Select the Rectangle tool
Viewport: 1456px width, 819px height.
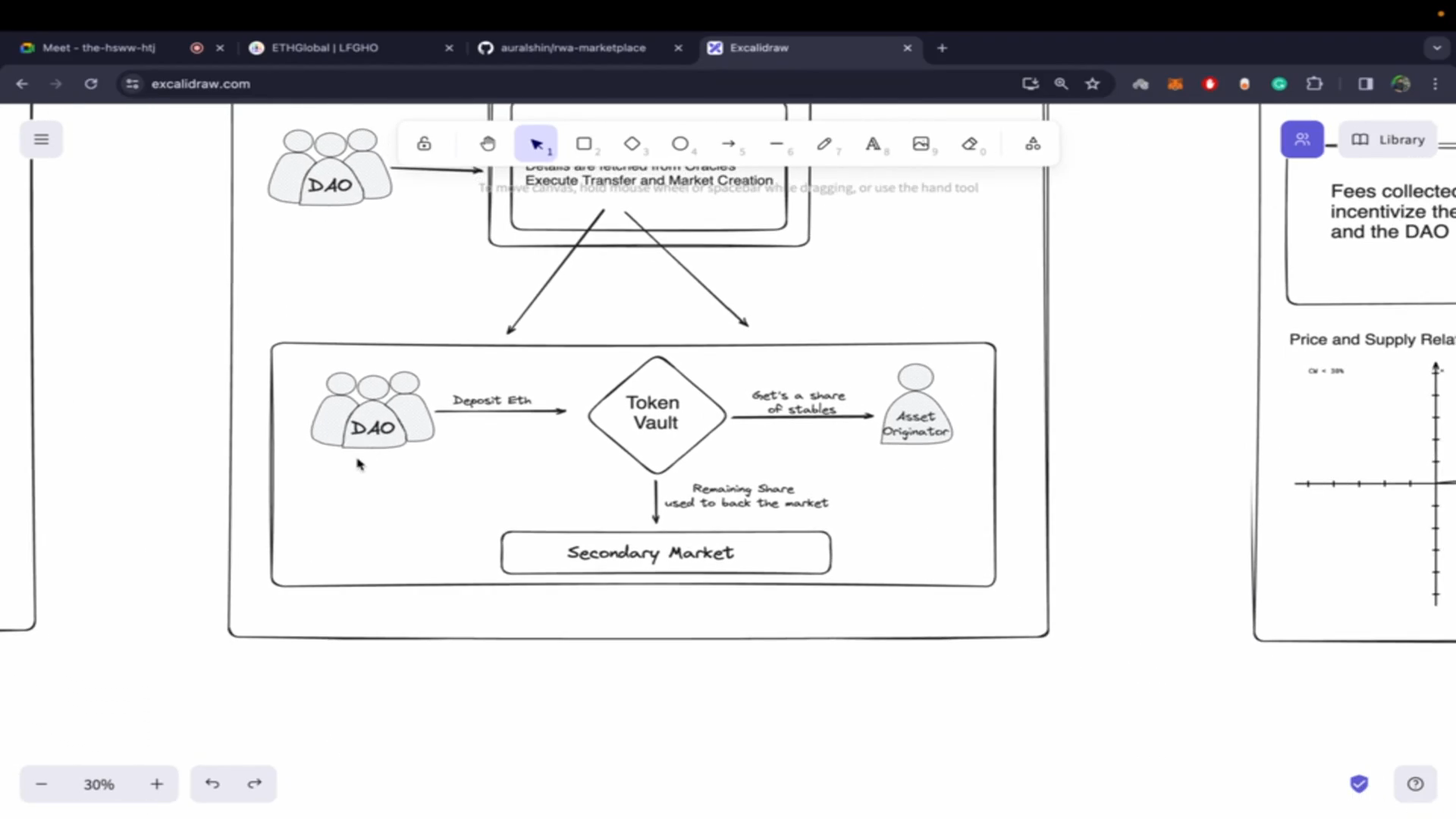click(x=584, y=143)
